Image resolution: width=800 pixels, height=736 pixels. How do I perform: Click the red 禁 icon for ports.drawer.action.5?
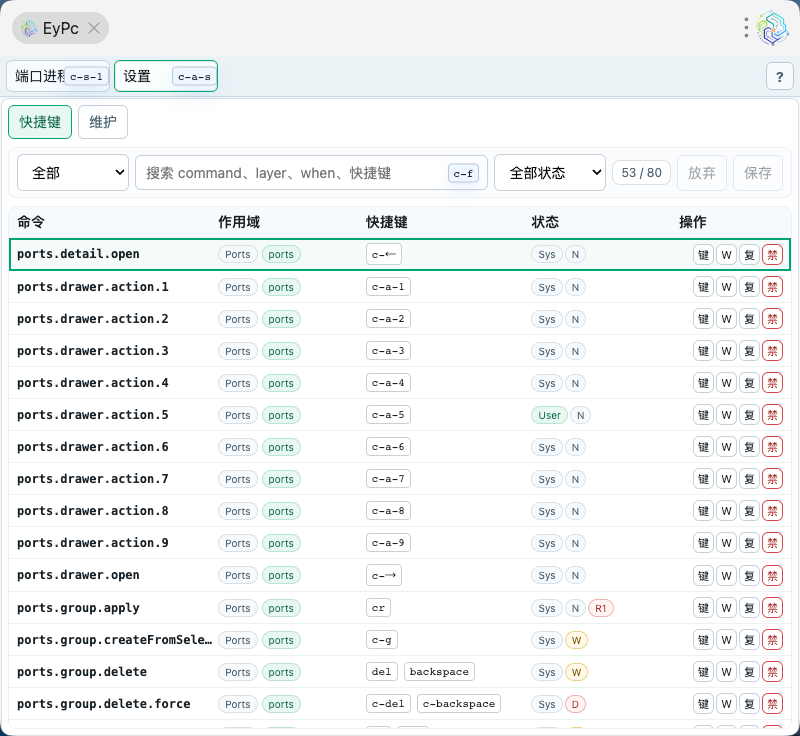[772, 415]
